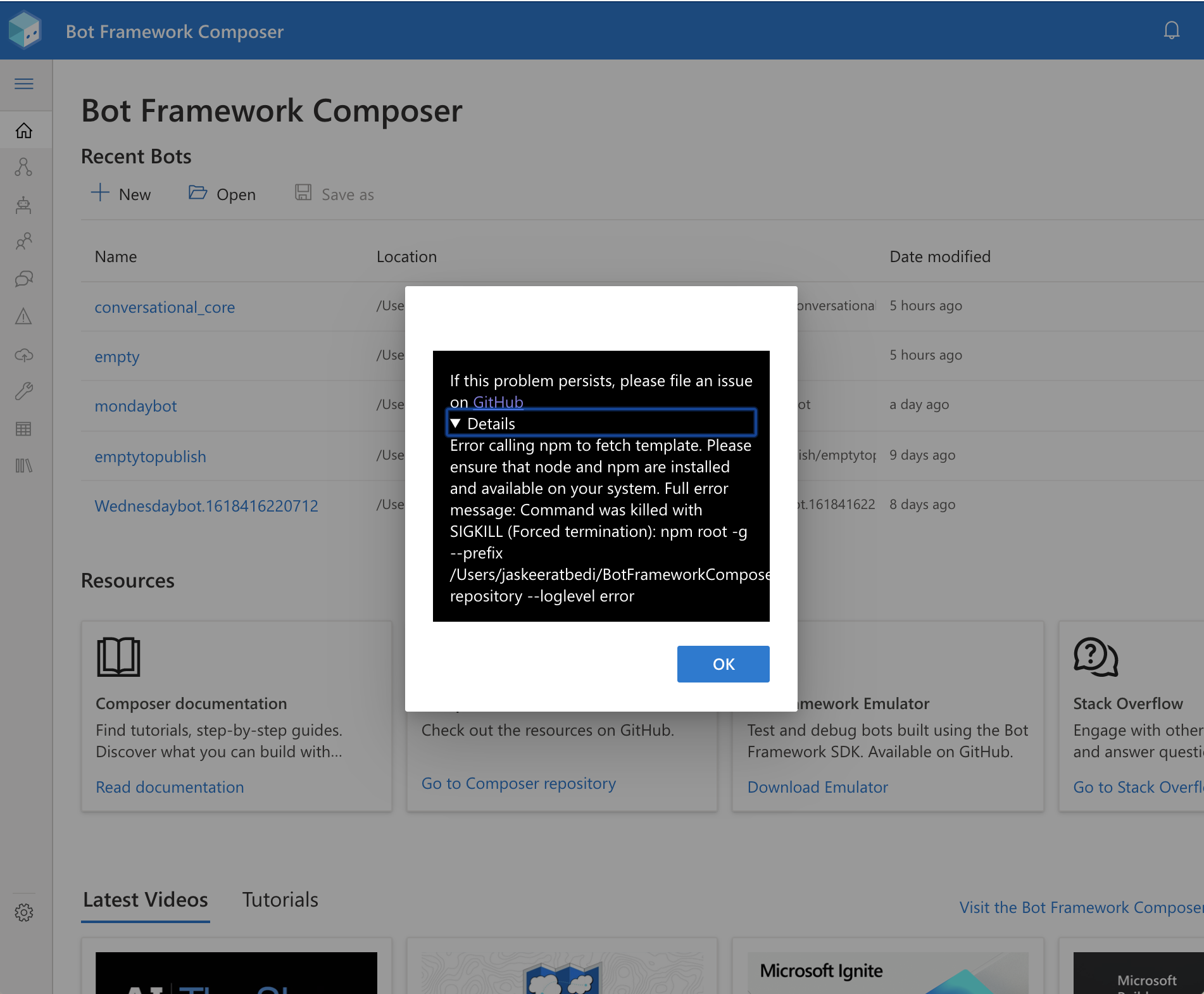This screenshot has width=1204, height=994.
Task: Click the Save as toolbar item
Action: pos(334,194)
